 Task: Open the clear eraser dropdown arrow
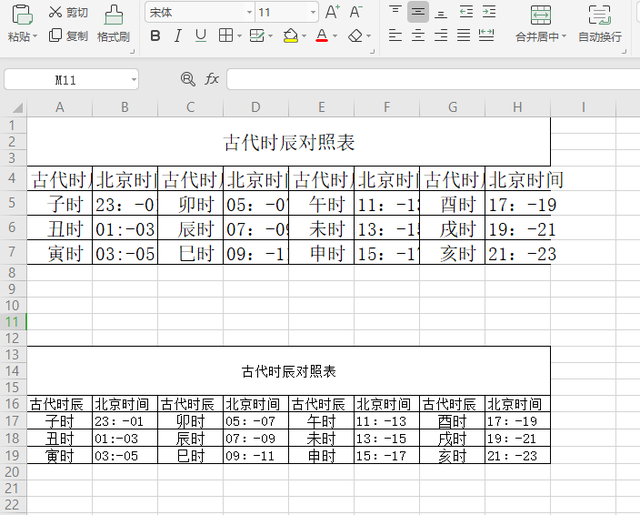coord(369,36)
